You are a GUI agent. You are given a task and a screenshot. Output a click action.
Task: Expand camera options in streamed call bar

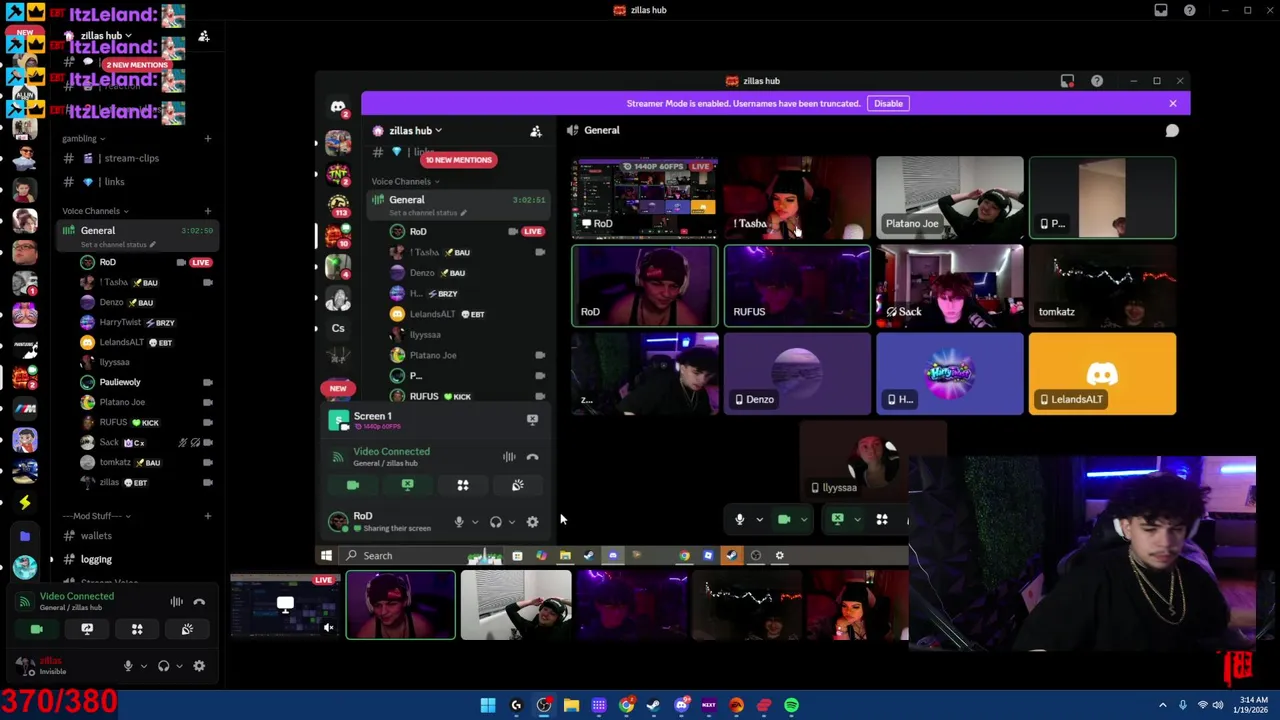click(803, 520)
